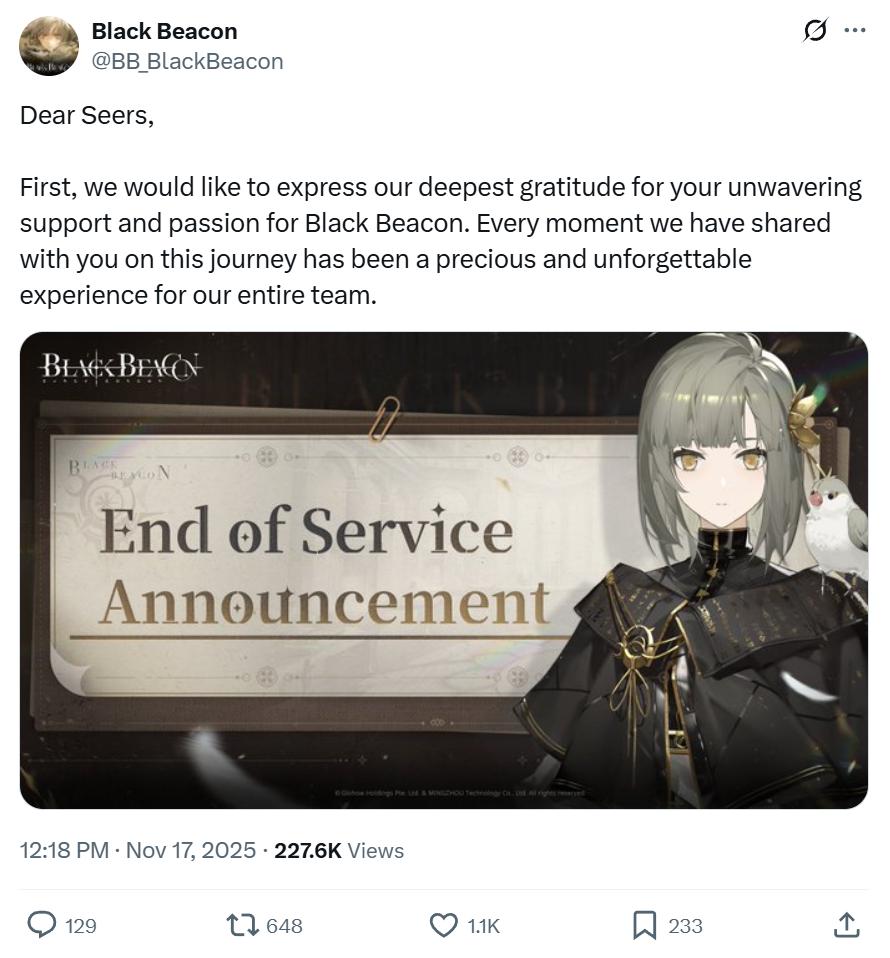Image resolution: width=890 pixels, height=958 pixels.
Task: Click the Black Beacon logo in the banner
Action: point(120,366)
